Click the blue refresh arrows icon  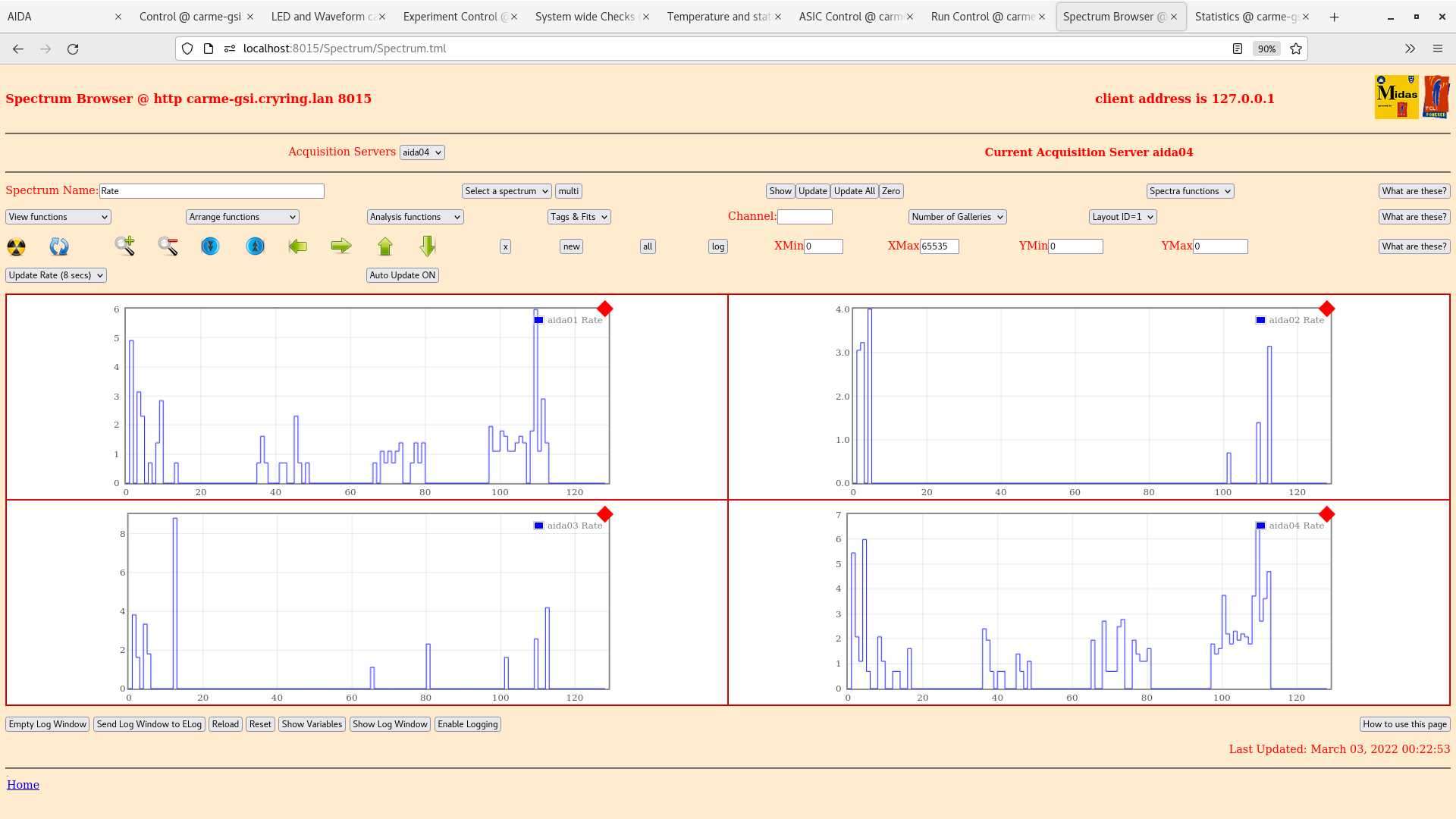point(59,246)
